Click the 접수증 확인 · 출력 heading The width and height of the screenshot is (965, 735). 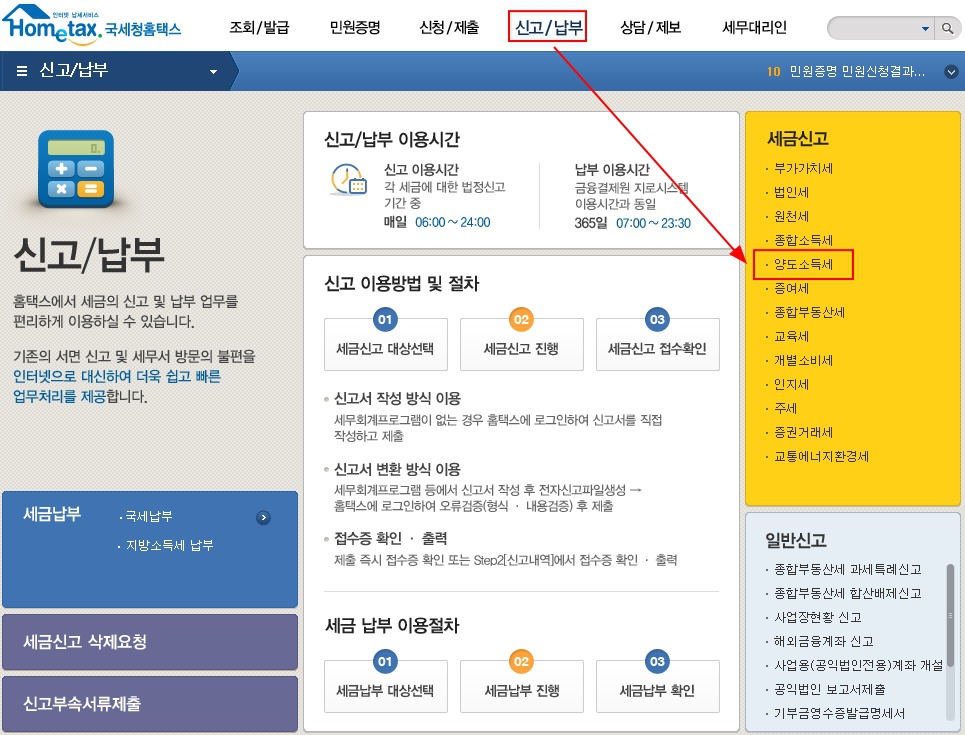[390, 539]
